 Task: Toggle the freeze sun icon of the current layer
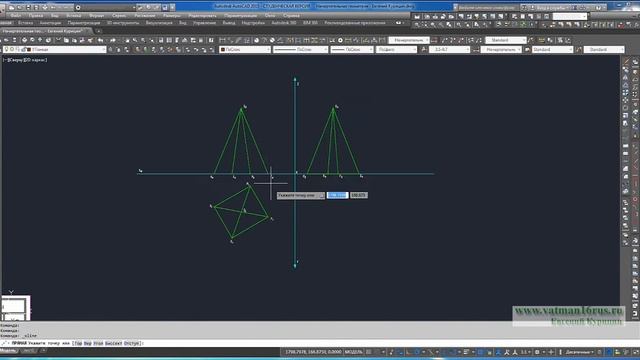[12, 49]
